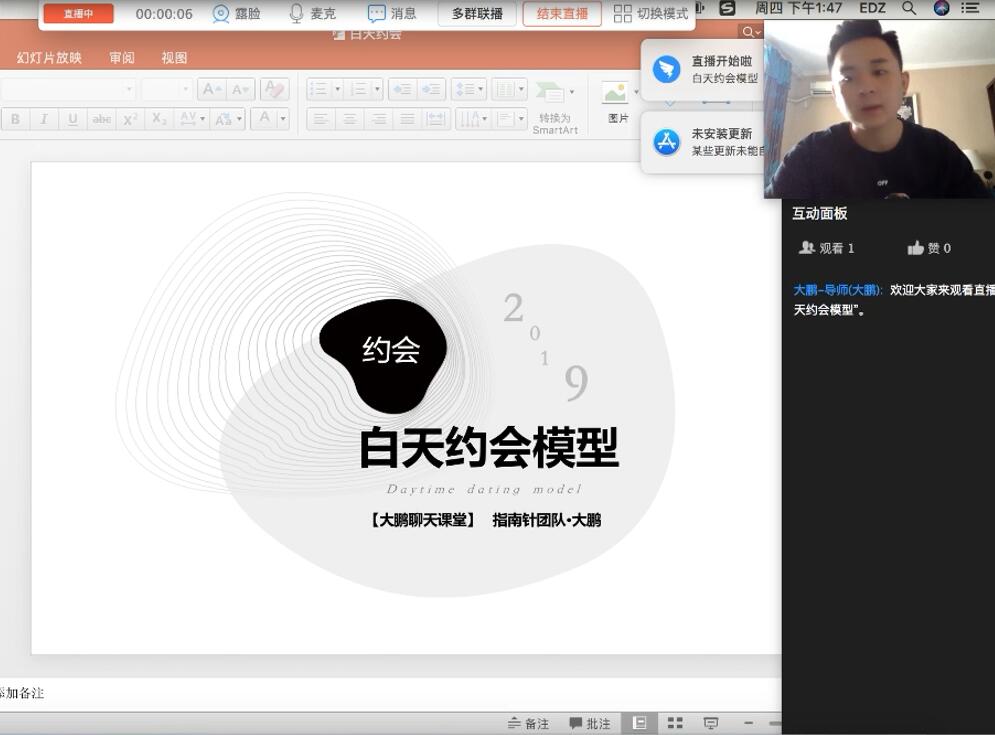
Task: Toggle bold formatting in the ribbon
Action: (x=15, y=119)
